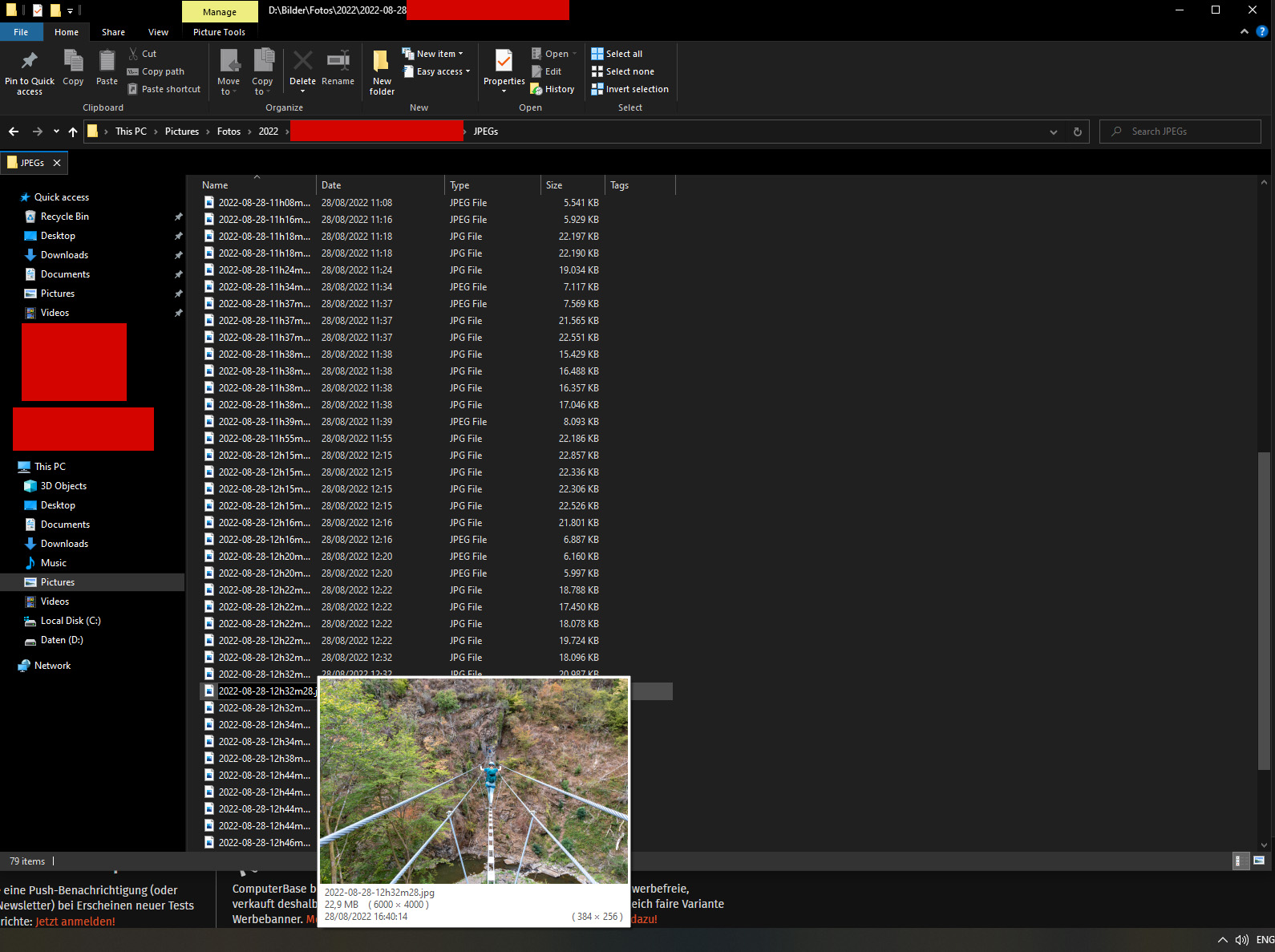Click the Manage contextual tab

coord(220,11)
